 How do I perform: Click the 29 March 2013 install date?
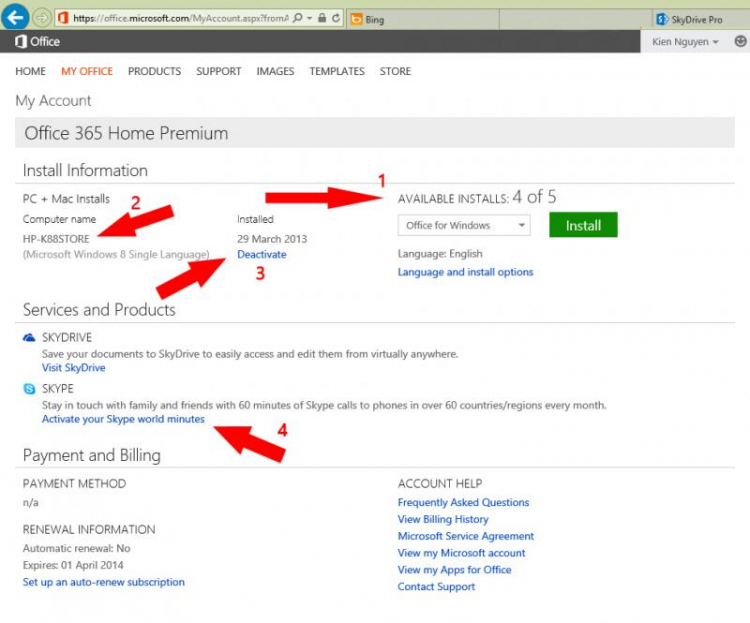(272, 239)
